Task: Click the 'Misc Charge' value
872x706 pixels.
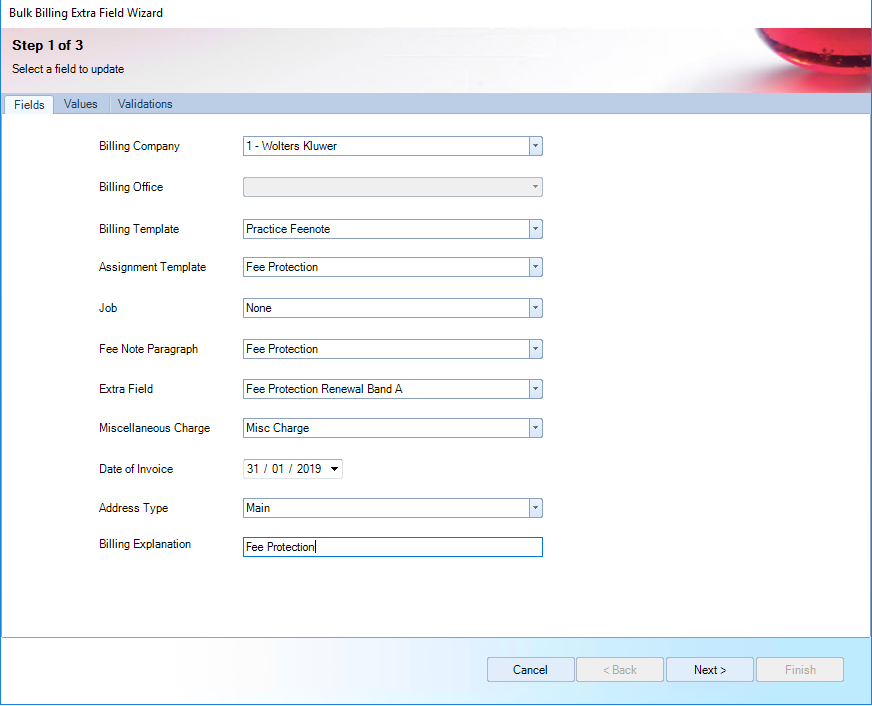Action: [x=278, y=428]
